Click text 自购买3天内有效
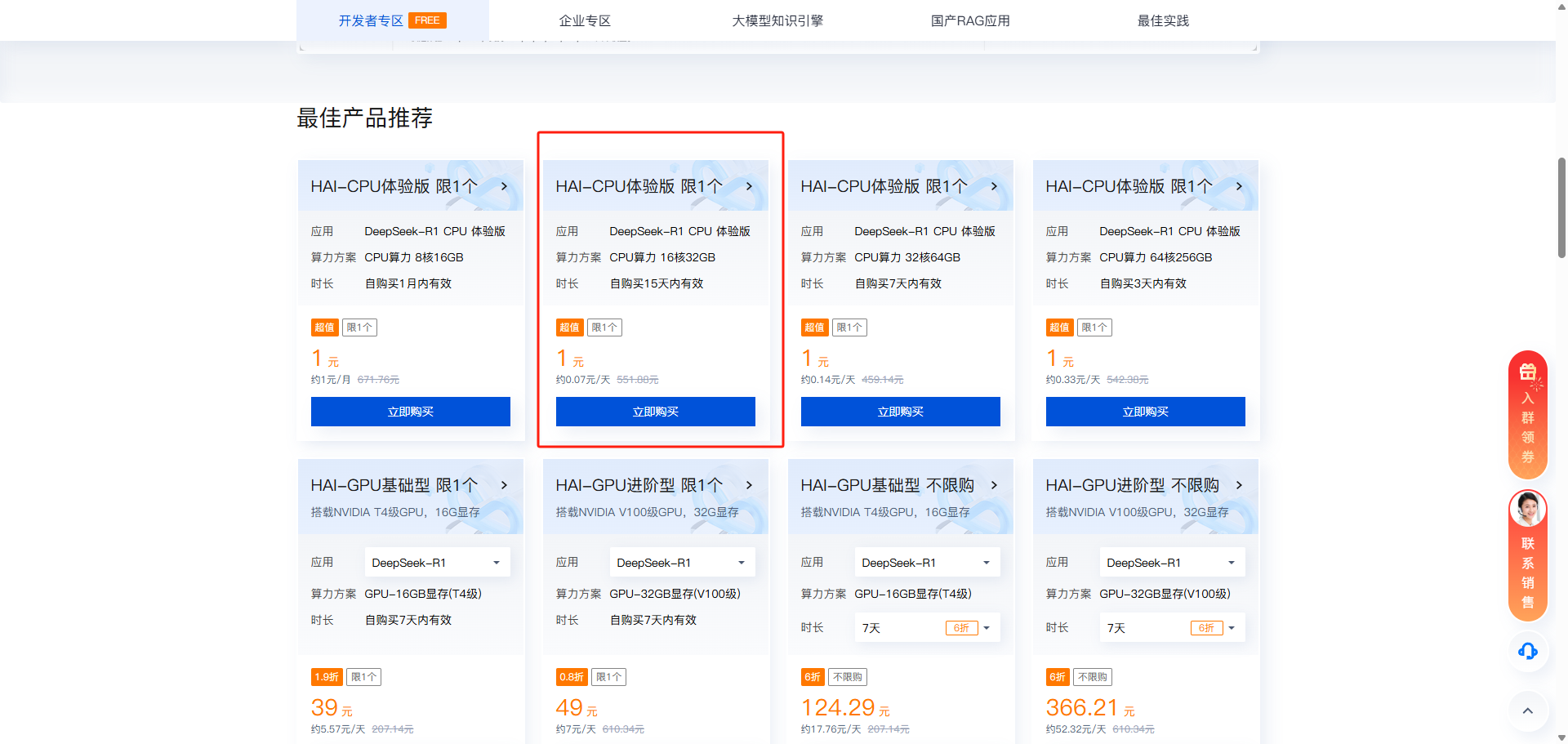This screenshot has width=1568, height=744. pyautogui.click(x=1143, y=283)
